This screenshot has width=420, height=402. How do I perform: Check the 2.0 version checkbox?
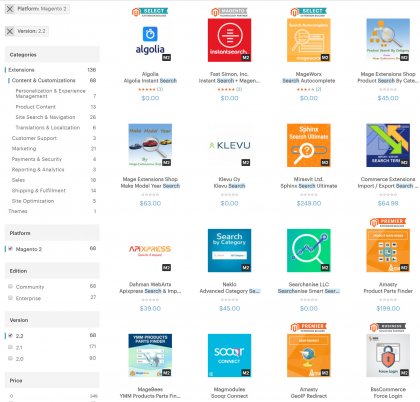[x=10, y=358]
